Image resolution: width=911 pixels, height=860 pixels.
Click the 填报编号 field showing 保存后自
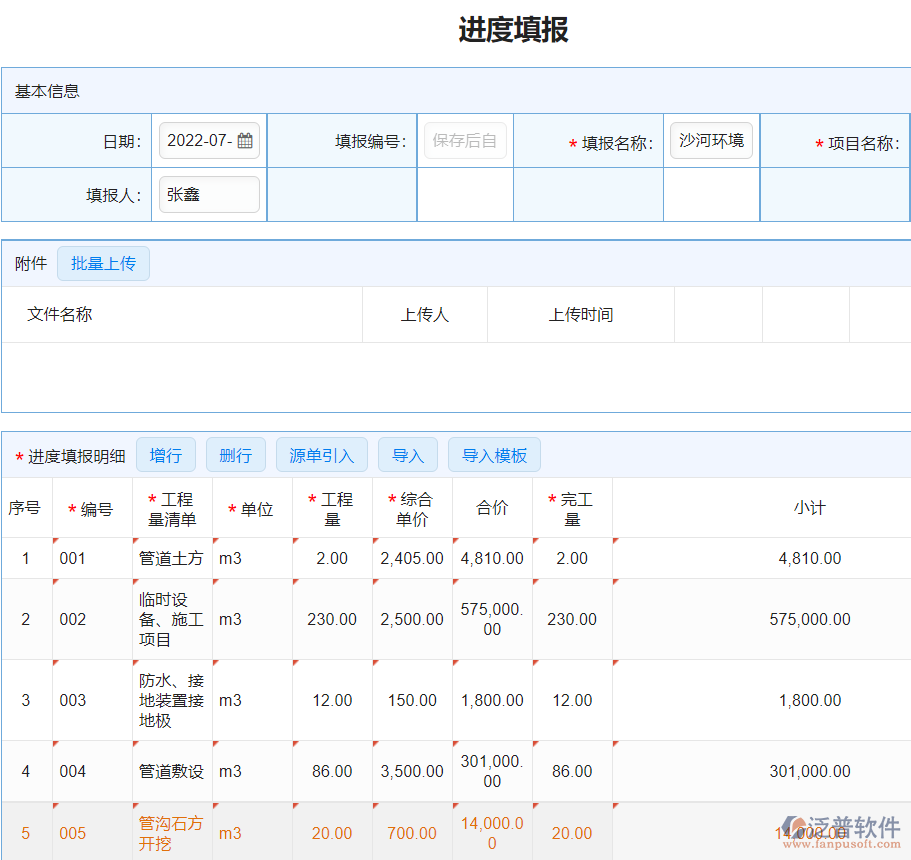click(465, 140)
